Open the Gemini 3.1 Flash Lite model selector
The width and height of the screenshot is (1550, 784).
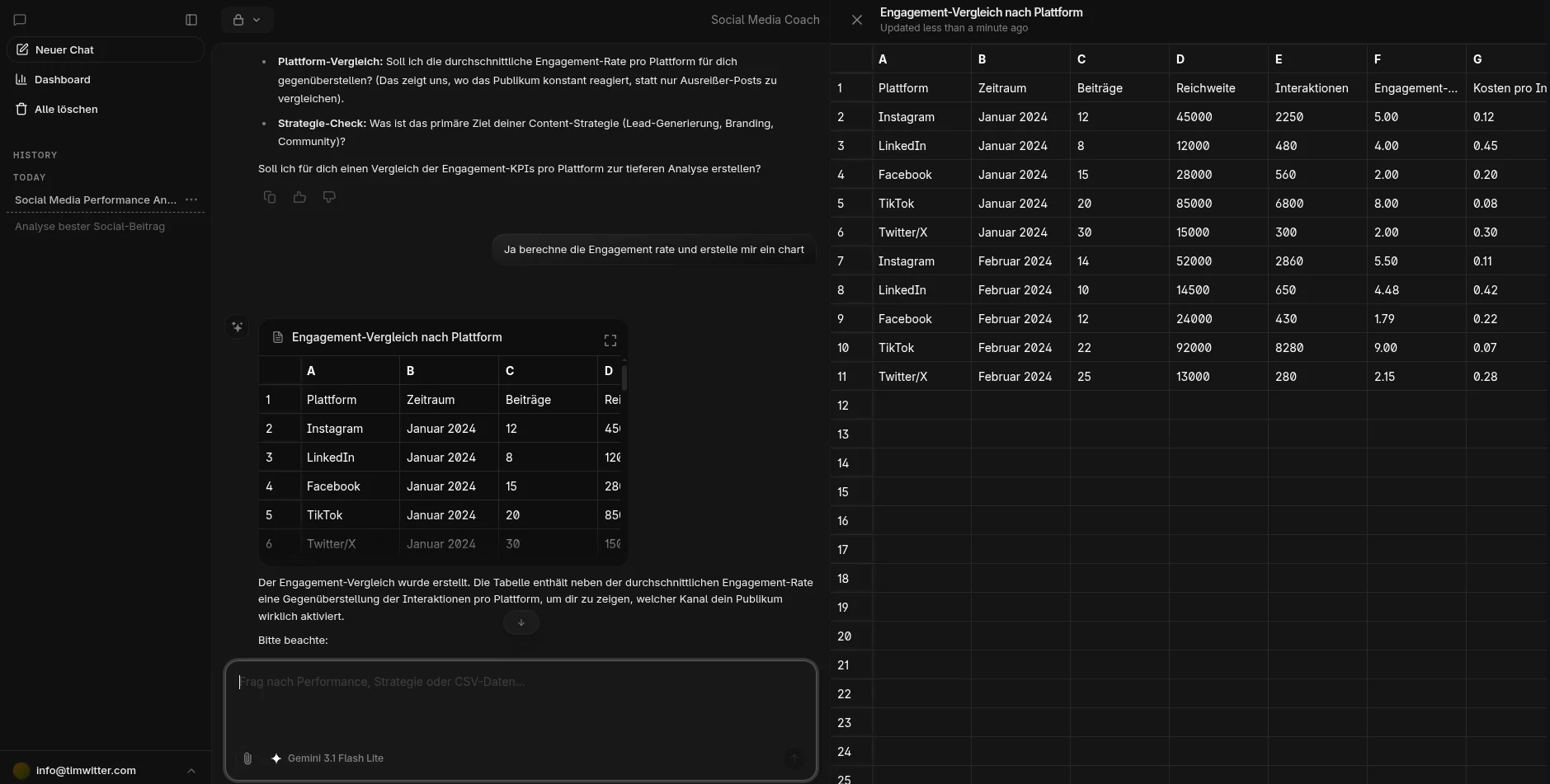pyautogui.click(x=327, y=758)
